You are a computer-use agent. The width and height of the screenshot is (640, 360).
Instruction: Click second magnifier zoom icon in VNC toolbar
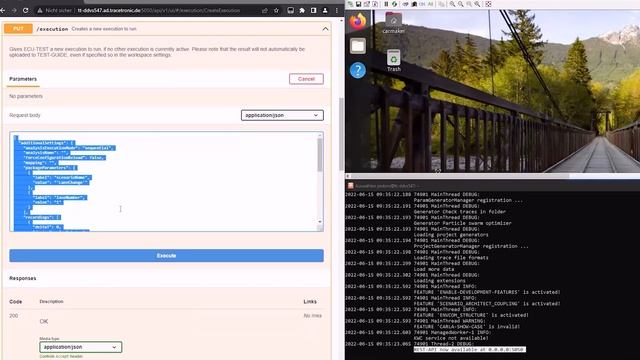coord(460,4)
